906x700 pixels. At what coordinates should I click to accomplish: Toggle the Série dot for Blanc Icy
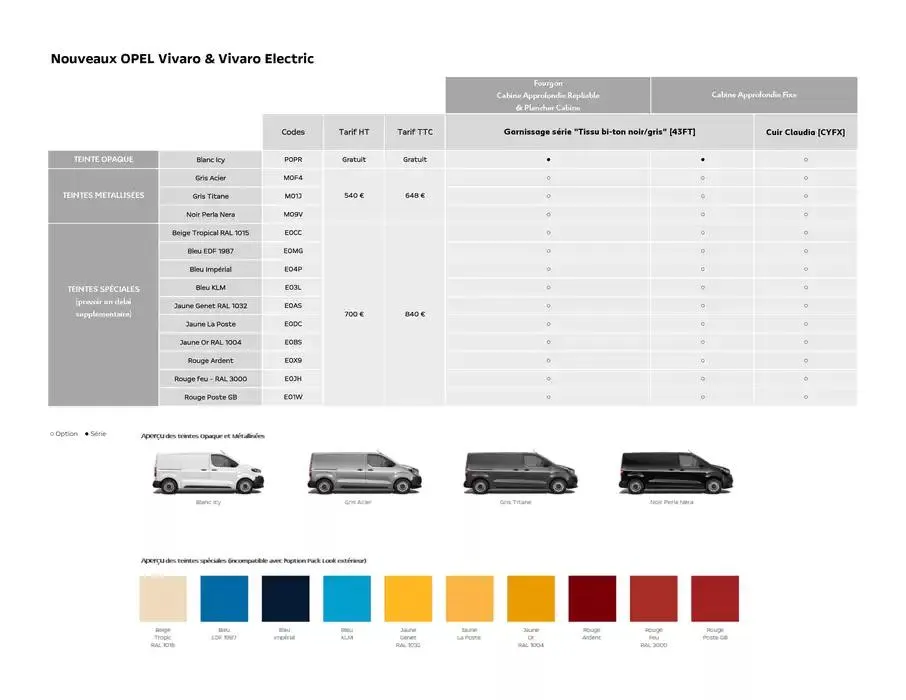(x=550, y=158)
